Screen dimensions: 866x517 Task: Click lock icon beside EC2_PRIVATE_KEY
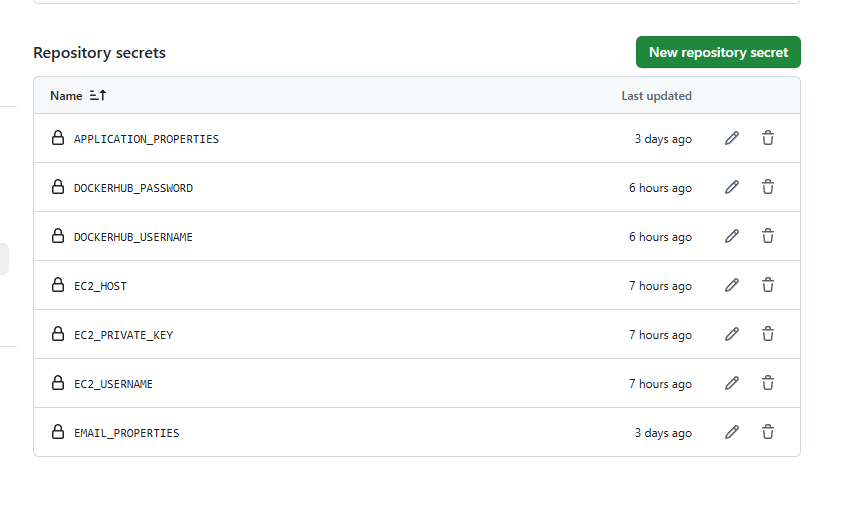point(58,334)
